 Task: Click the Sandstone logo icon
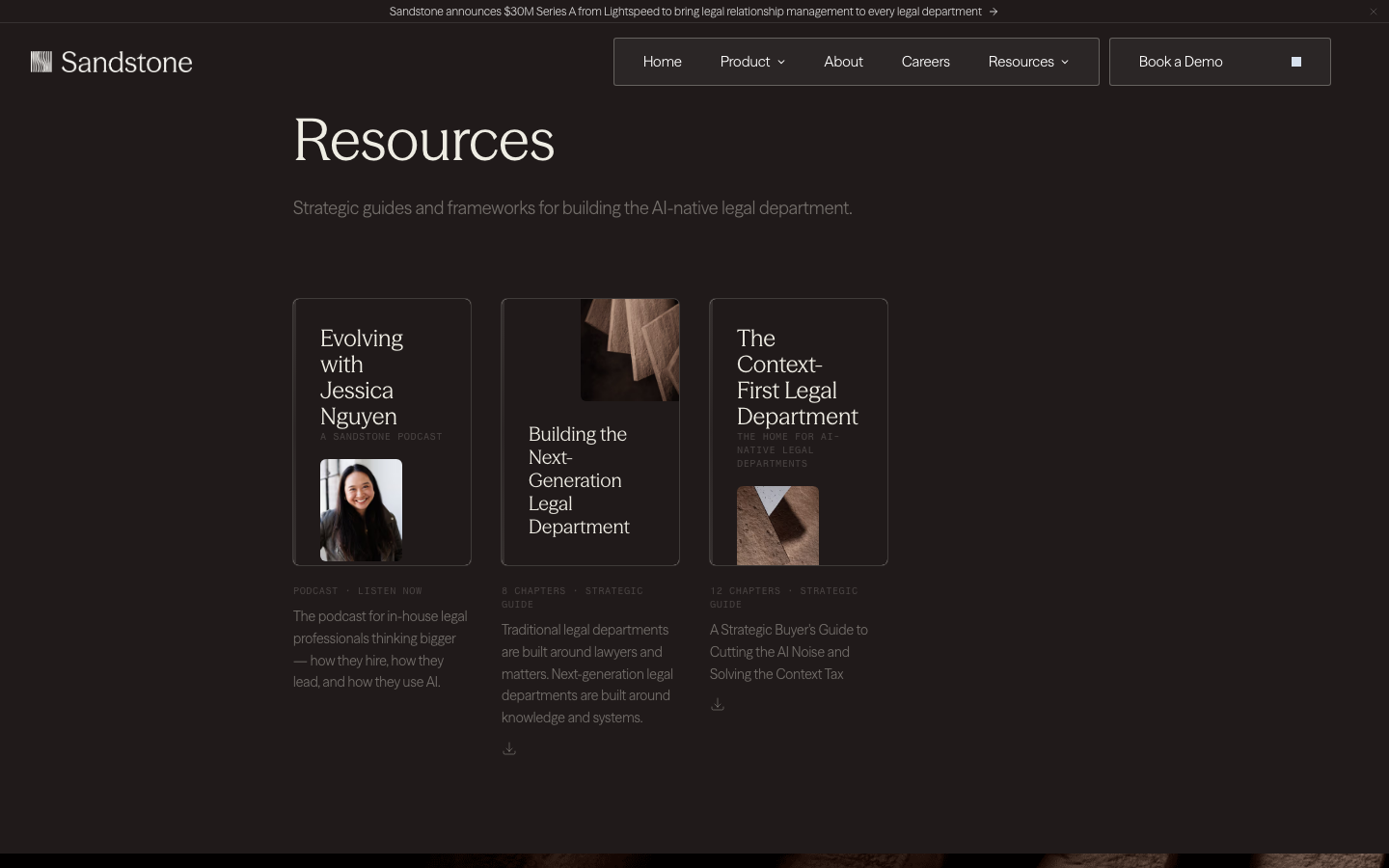pyautogui.click(x=41, y=62)
